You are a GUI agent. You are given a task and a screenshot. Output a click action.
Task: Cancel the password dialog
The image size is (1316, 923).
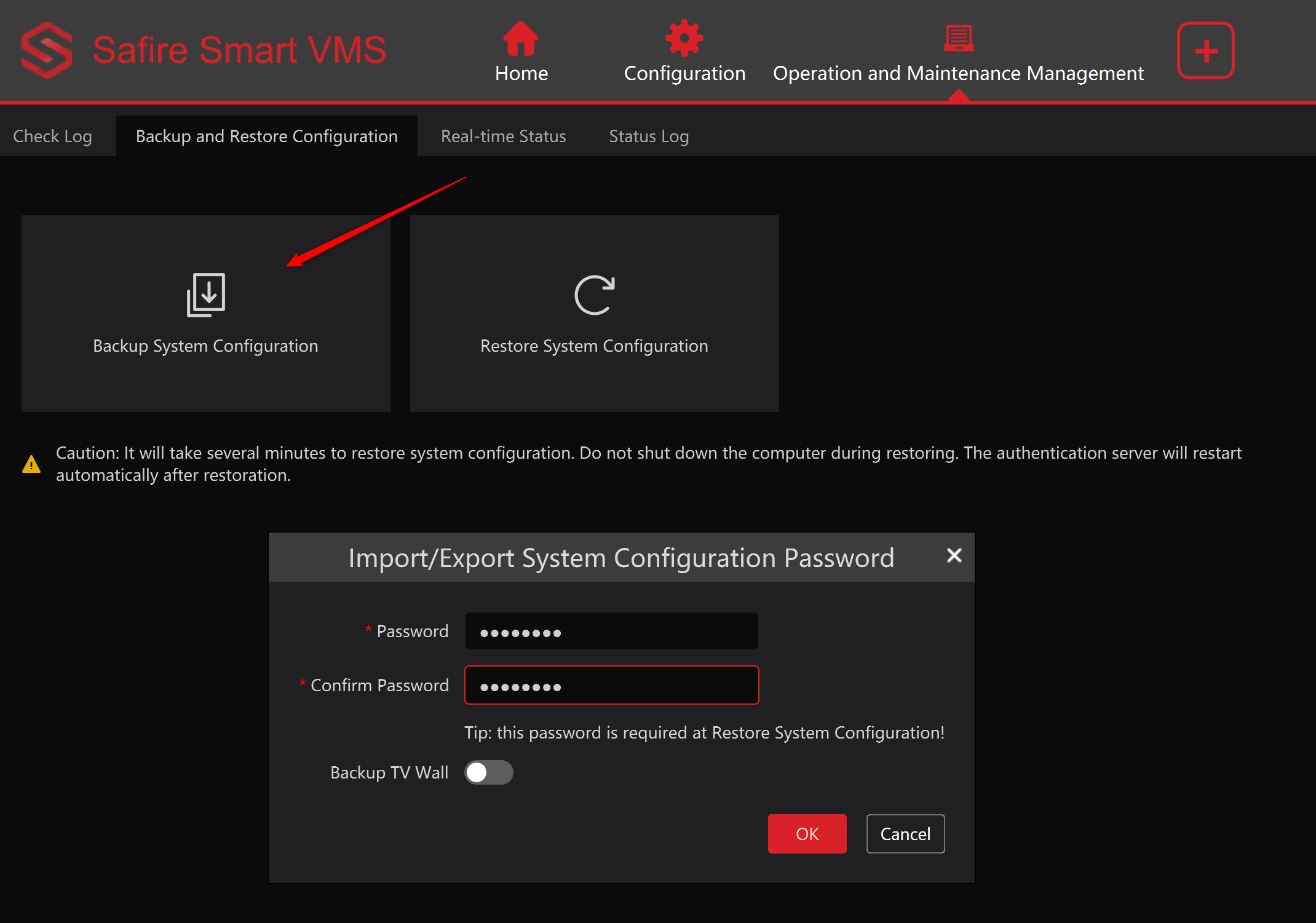coord(905,834)
